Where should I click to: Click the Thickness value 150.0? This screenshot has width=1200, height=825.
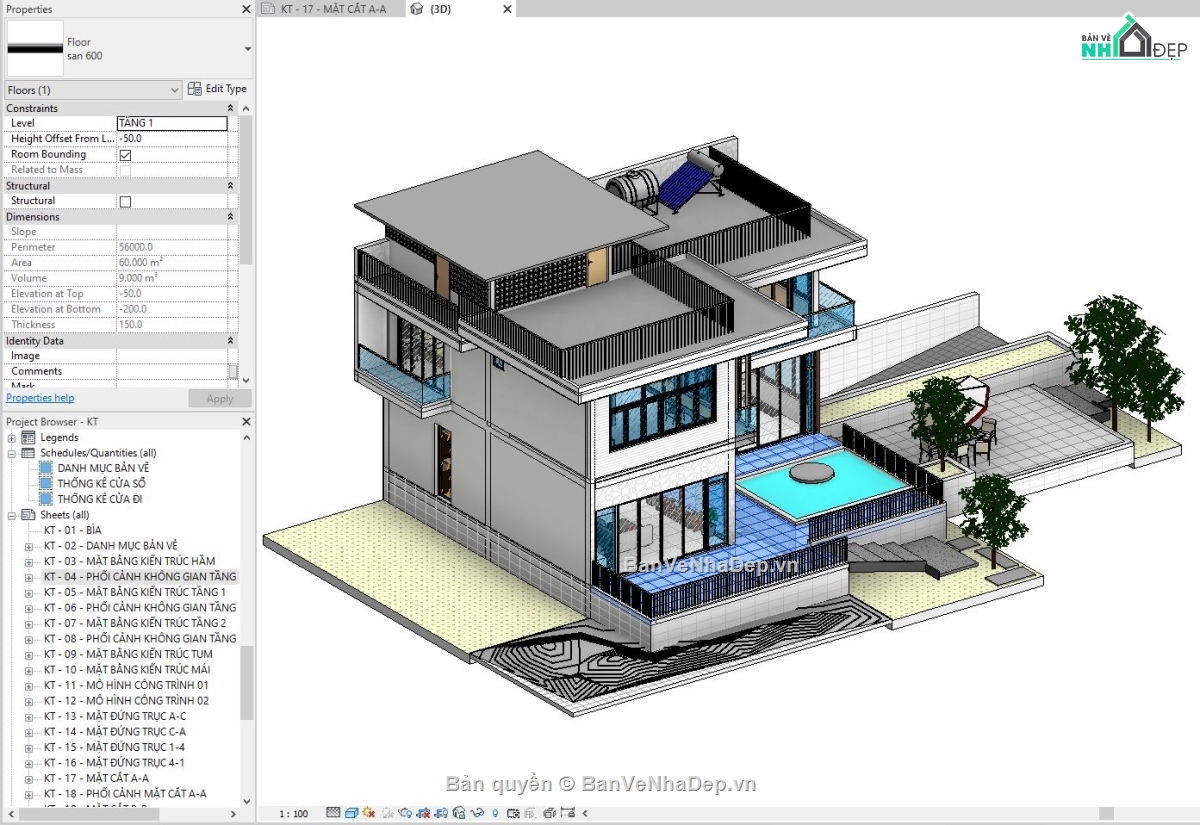pyautogui.click(x=172, y=325)
